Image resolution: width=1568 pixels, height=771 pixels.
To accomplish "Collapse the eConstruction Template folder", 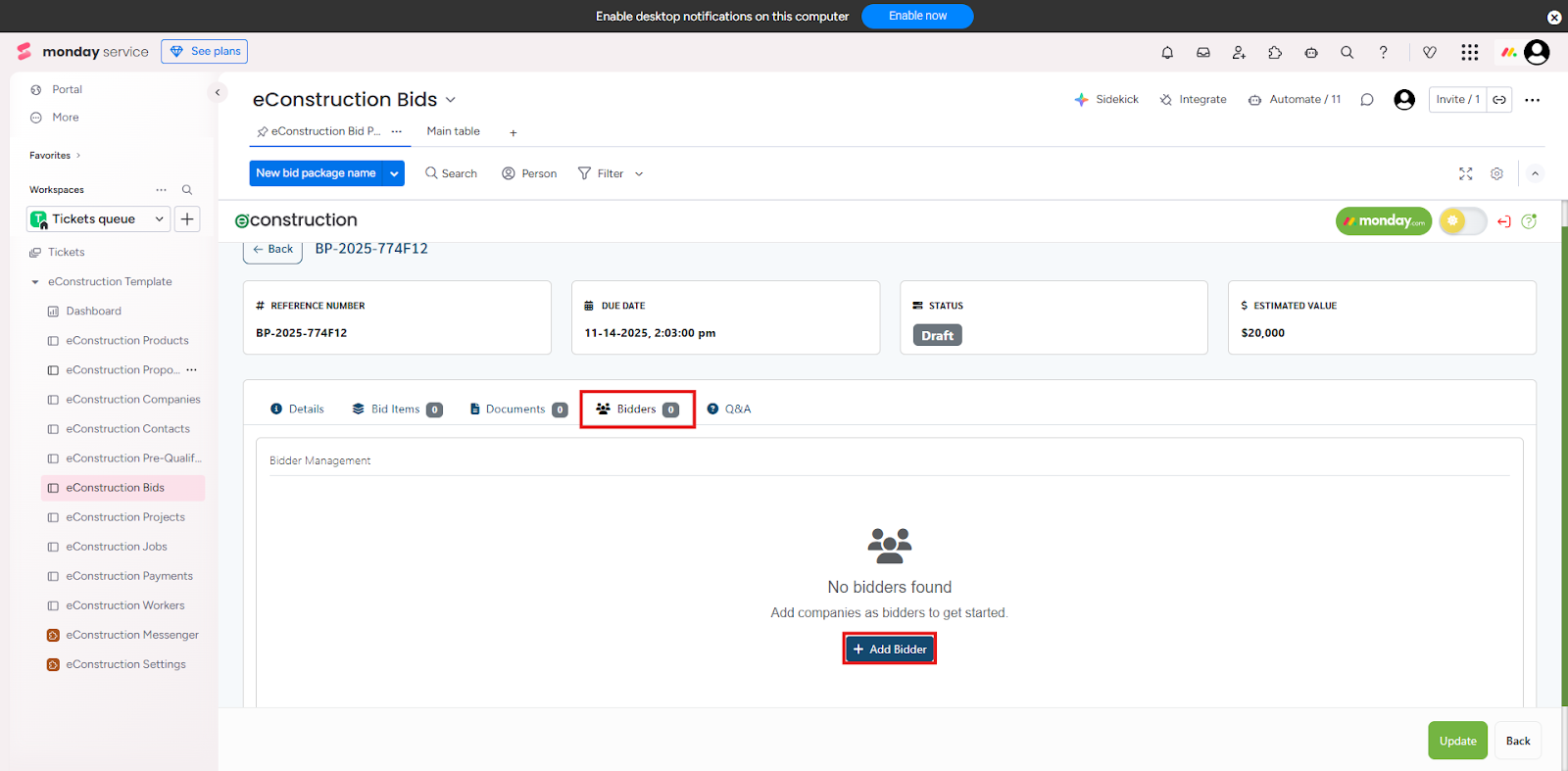I will click(x=35, y=282).
